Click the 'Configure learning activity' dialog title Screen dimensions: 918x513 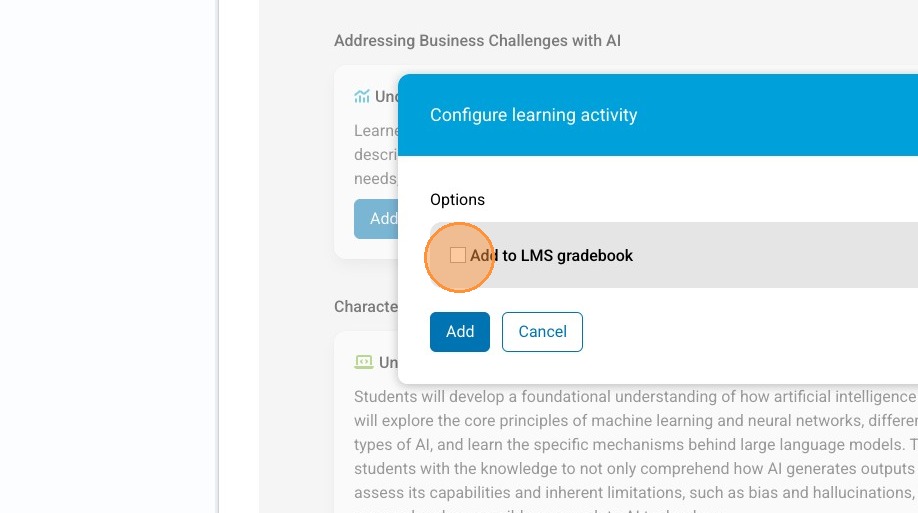[x=533, y=115]
